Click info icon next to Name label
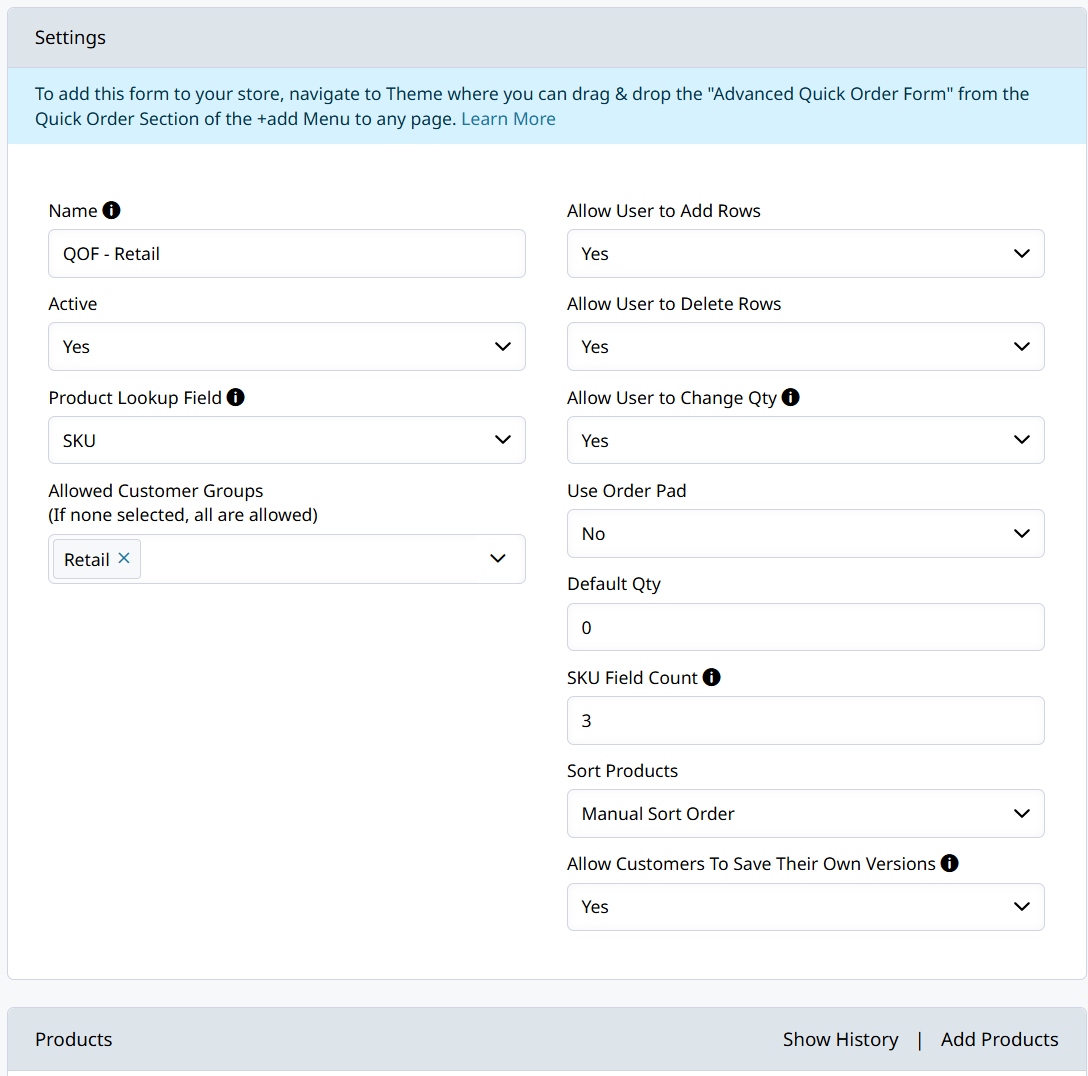Viewport: 1088px width, 1076px height. click(x=111, y=210)
